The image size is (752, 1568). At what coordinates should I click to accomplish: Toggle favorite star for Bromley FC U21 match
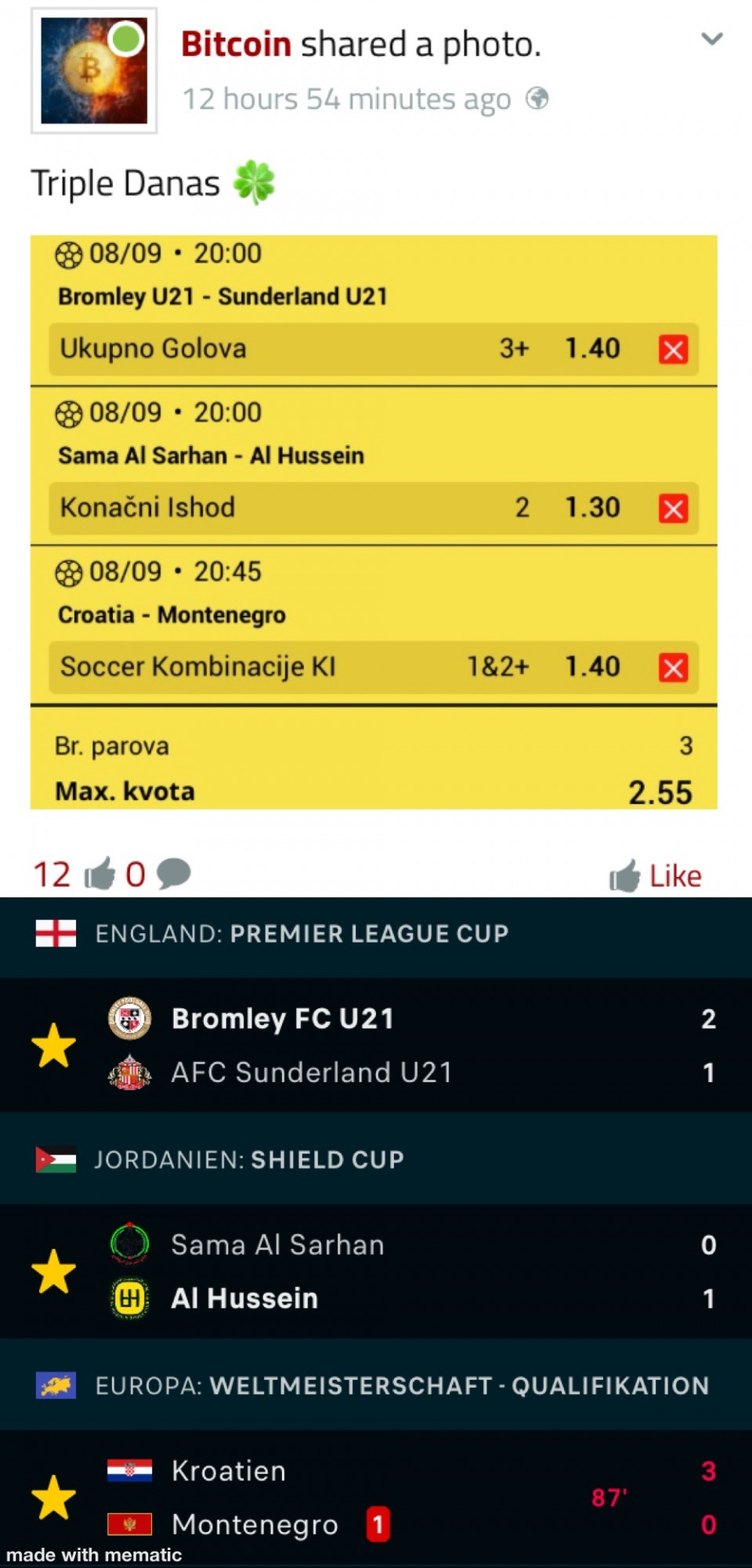point(53,1045)
